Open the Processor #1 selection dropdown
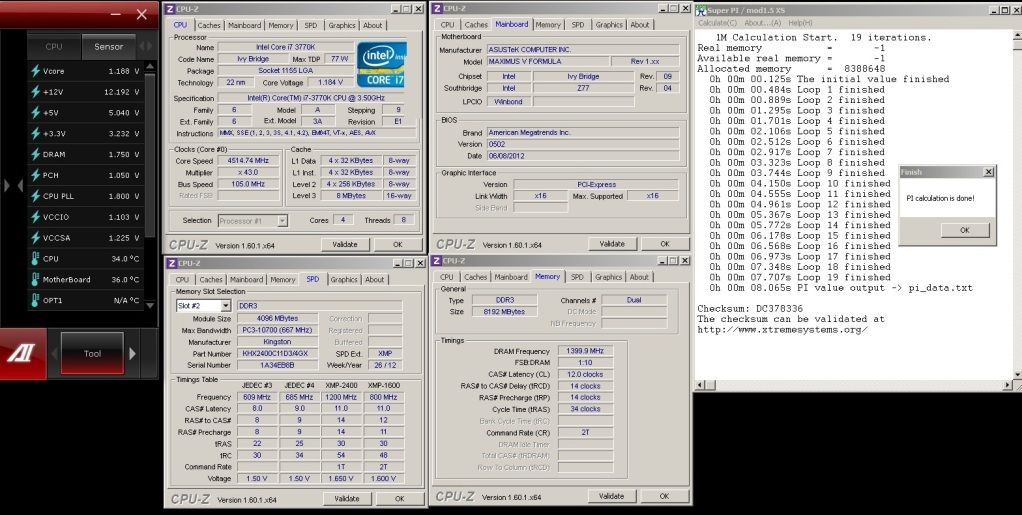Screen dimensions: 1022x515 (249, 220)
